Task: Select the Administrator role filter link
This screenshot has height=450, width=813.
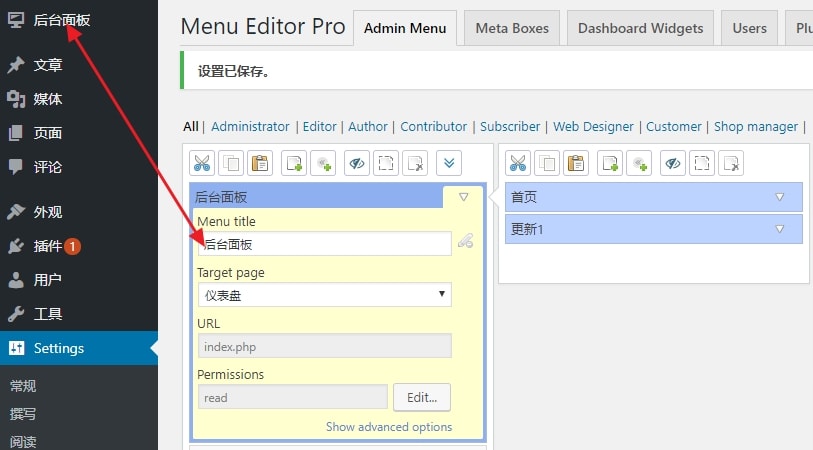Action: tap(250, 126)
